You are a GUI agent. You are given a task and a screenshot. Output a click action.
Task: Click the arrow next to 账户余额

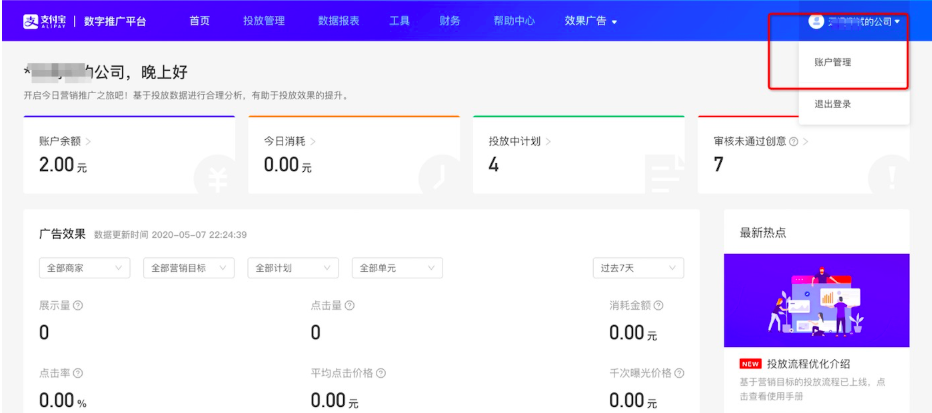88,142
